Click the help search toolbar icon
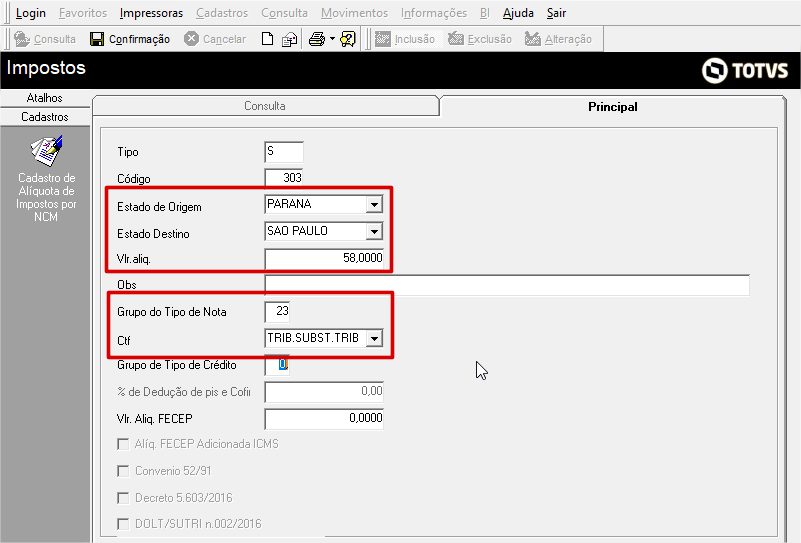 coord(348,39)
